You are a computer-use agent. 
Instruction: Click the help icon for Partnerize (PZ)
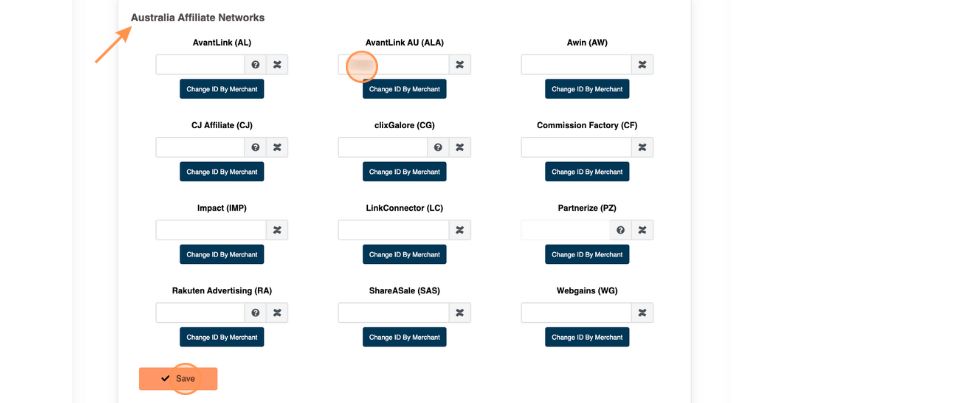click(620, 230)
